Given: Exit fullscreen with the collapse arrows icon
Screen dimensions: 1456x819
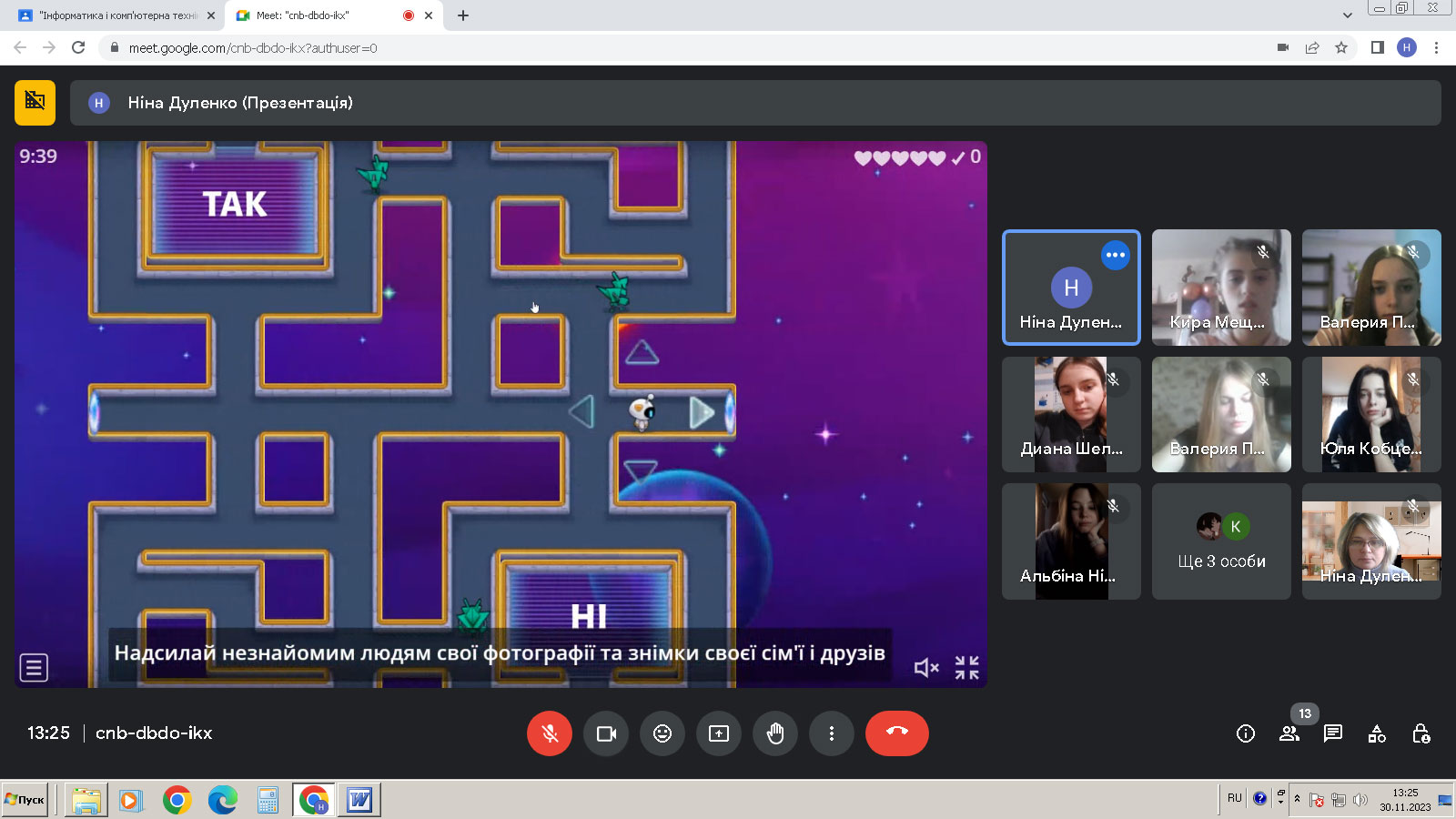Looking at the screenshot, I should tap(967, 668).
